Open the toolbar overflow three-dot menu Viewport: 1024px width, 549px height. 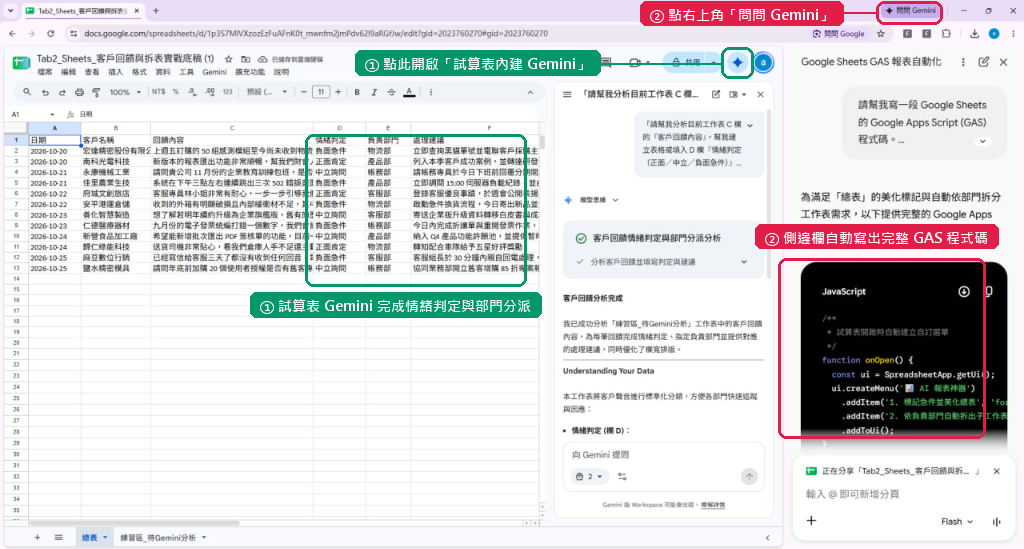431,92
